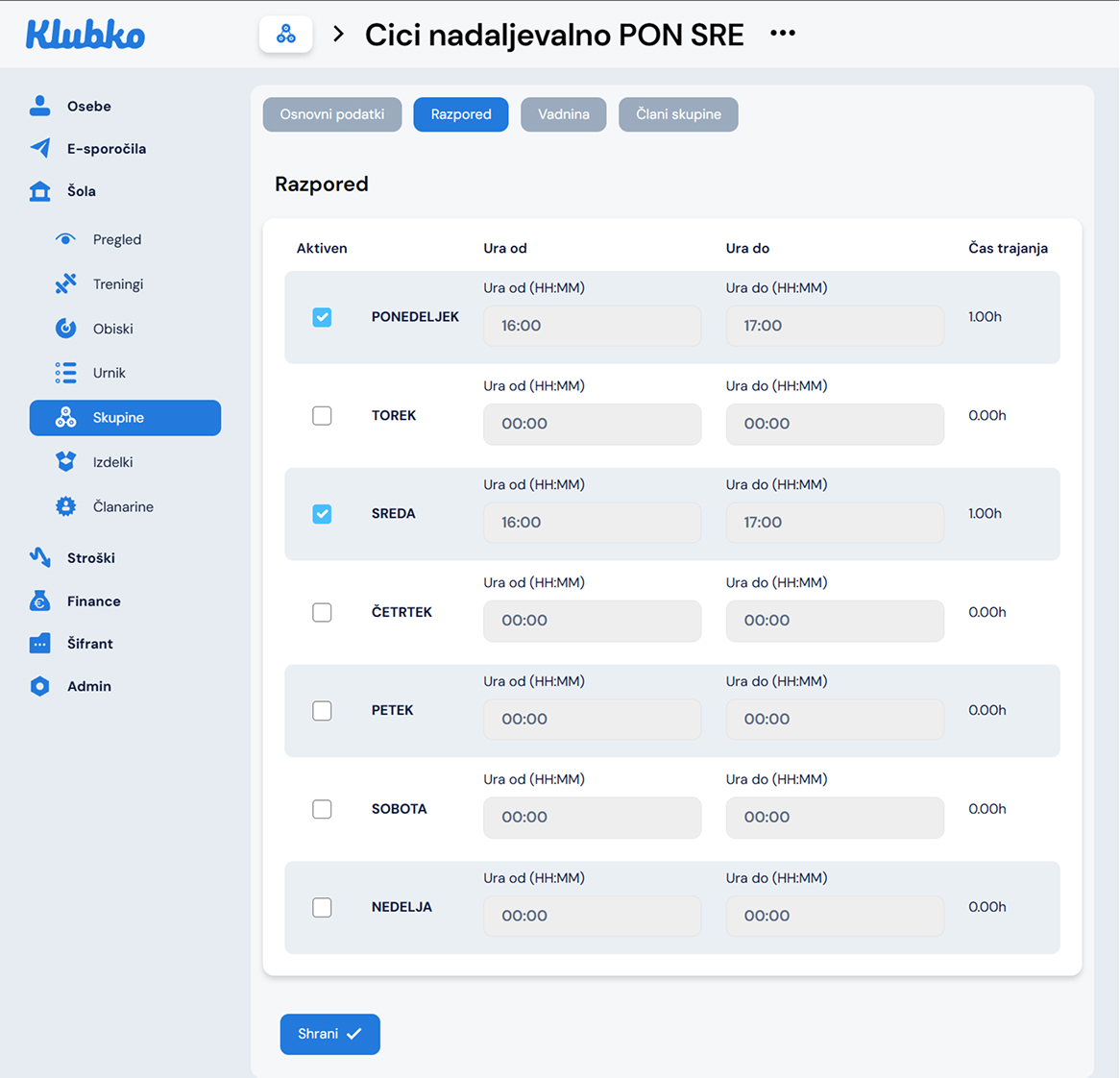Enable the TOREK checkbox
The width and height of the screenshot is (1120, 1078).
[x=322, y=416]
